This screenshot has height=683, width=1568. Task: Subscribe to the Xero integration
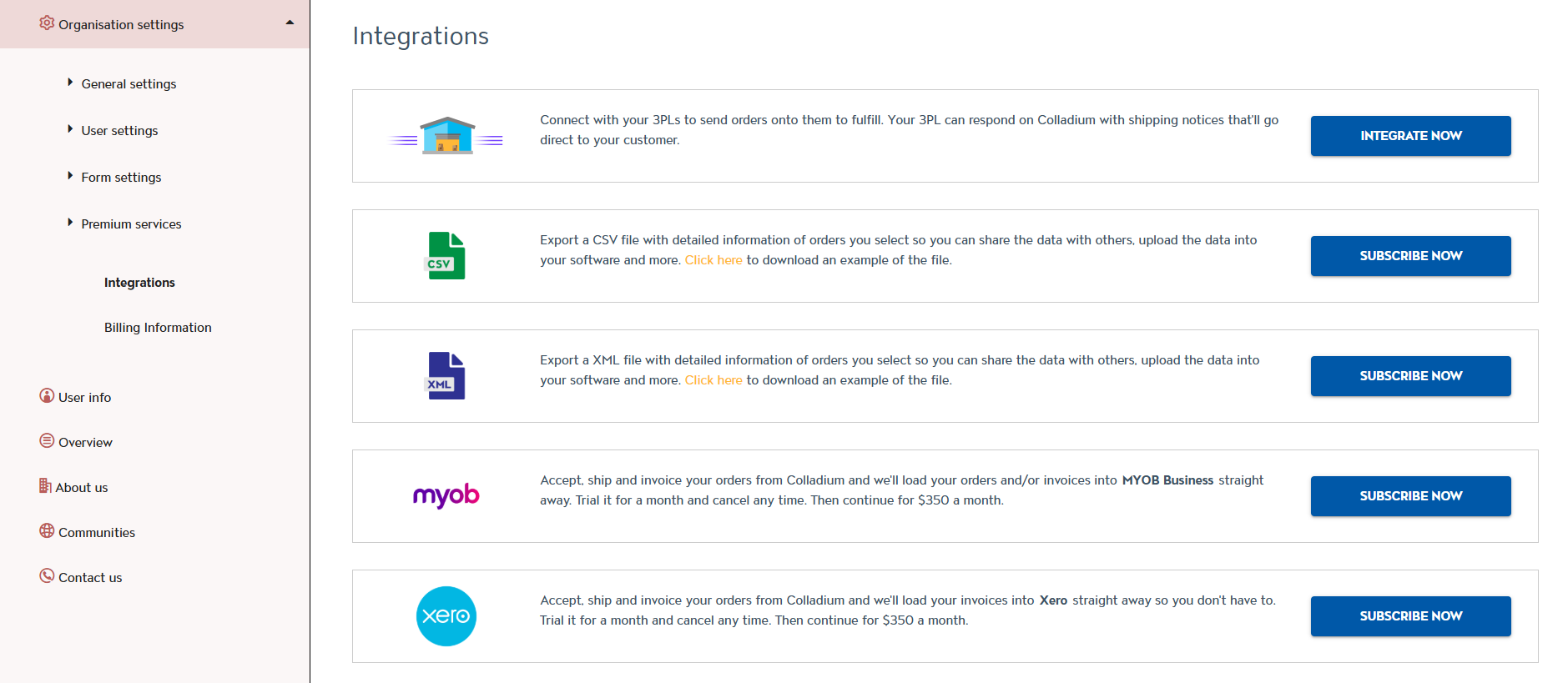point(1410,616)
